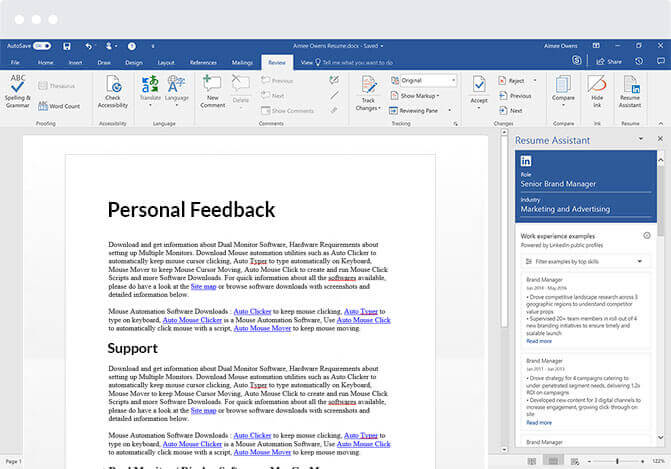The height and width of the screenshot is (469, 671).
Task: Click the Tell me what you want to do box
Action: pos(354,62)
